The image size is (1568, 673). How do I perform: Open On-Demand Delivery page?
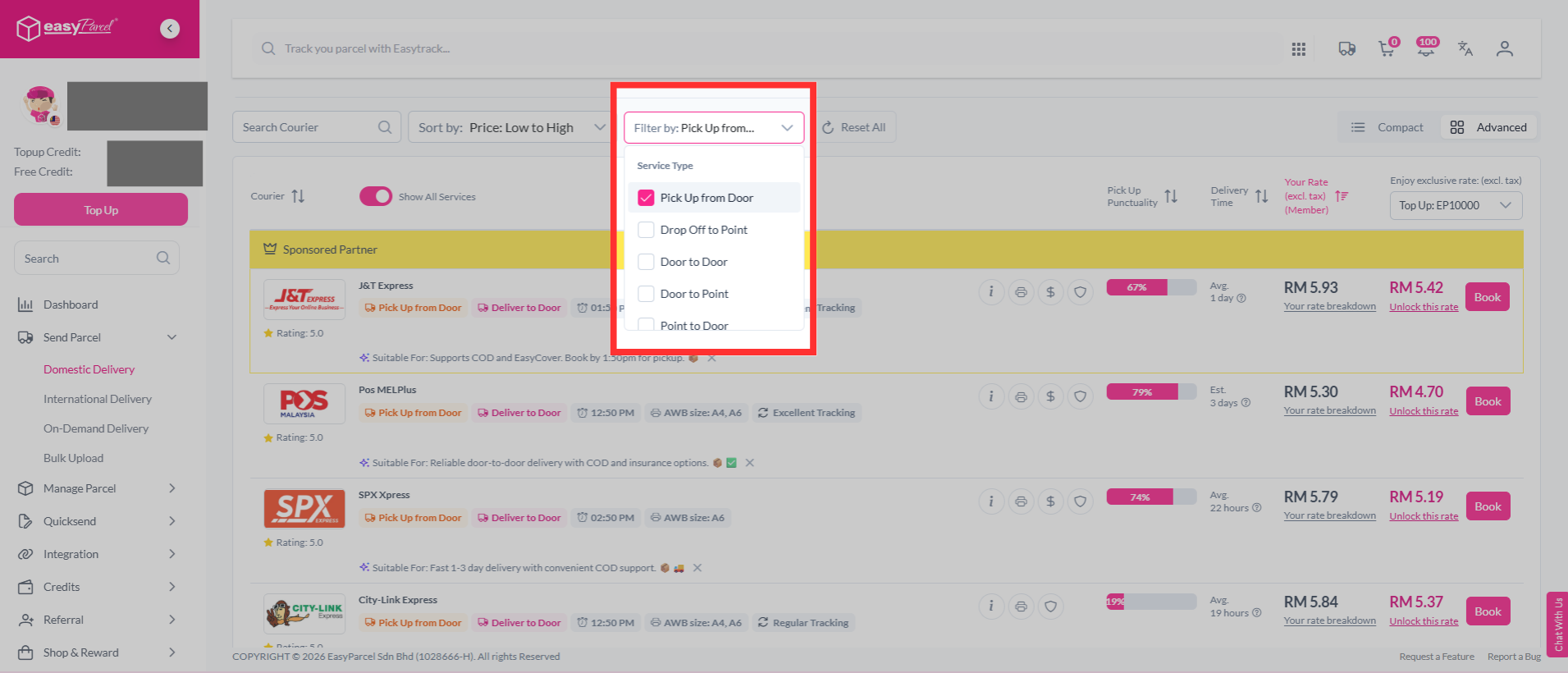[x=96, y=428]
